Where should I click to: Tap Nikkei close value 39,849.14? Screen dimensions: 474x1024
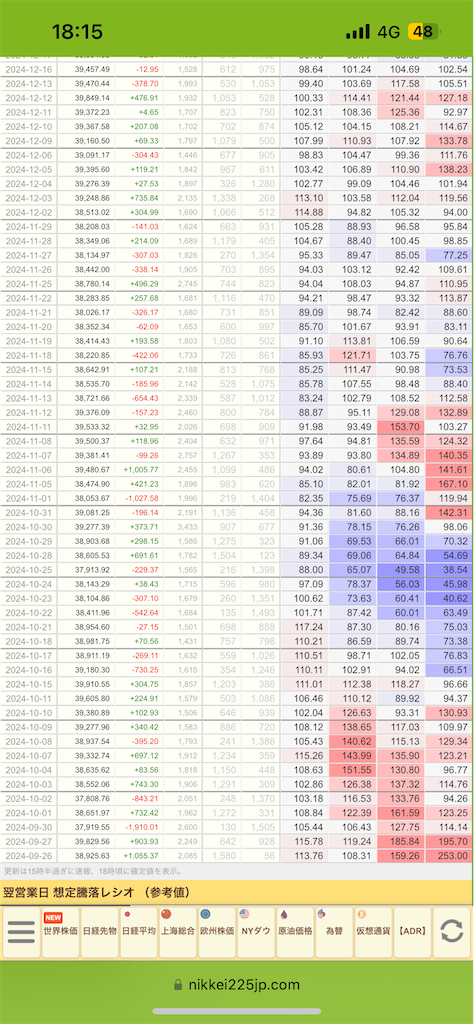tap(92, 98)
